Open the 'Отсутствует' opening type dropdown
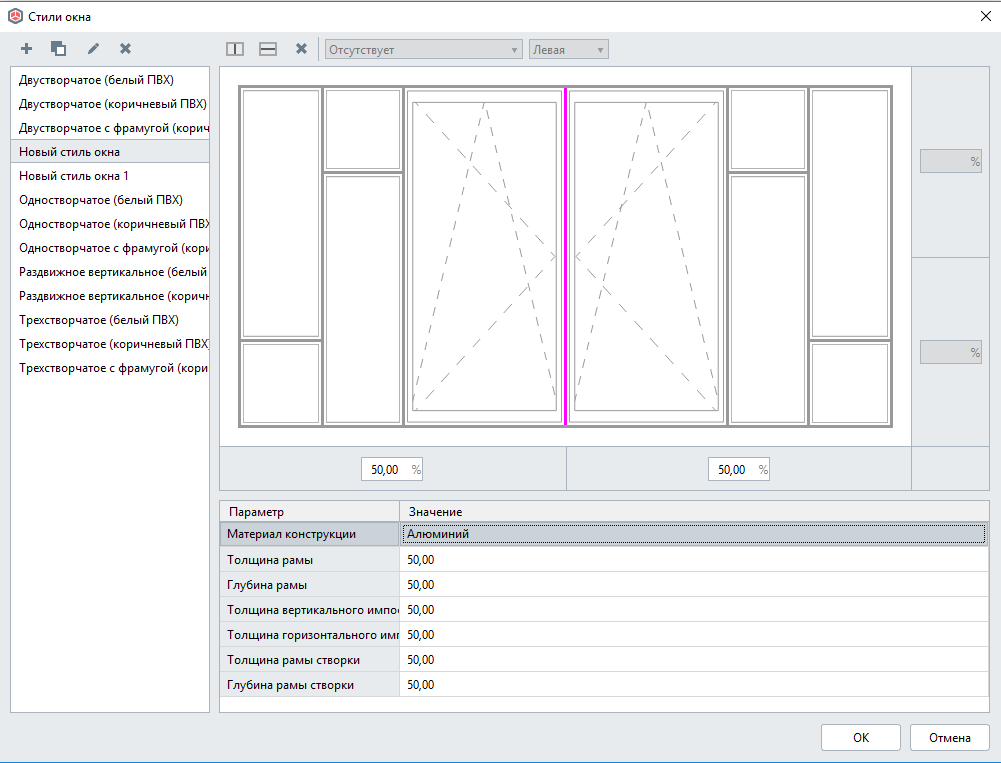This screenshot has width=1001, height=763. 423,50
